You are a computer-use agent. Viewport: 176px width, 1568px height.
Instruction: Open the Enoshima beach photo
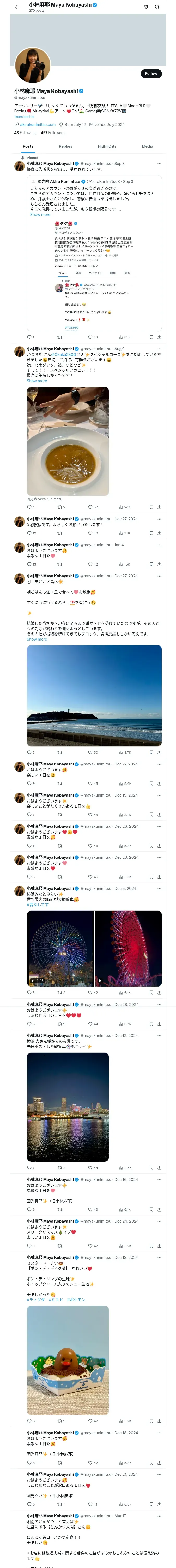coord(94,696)
